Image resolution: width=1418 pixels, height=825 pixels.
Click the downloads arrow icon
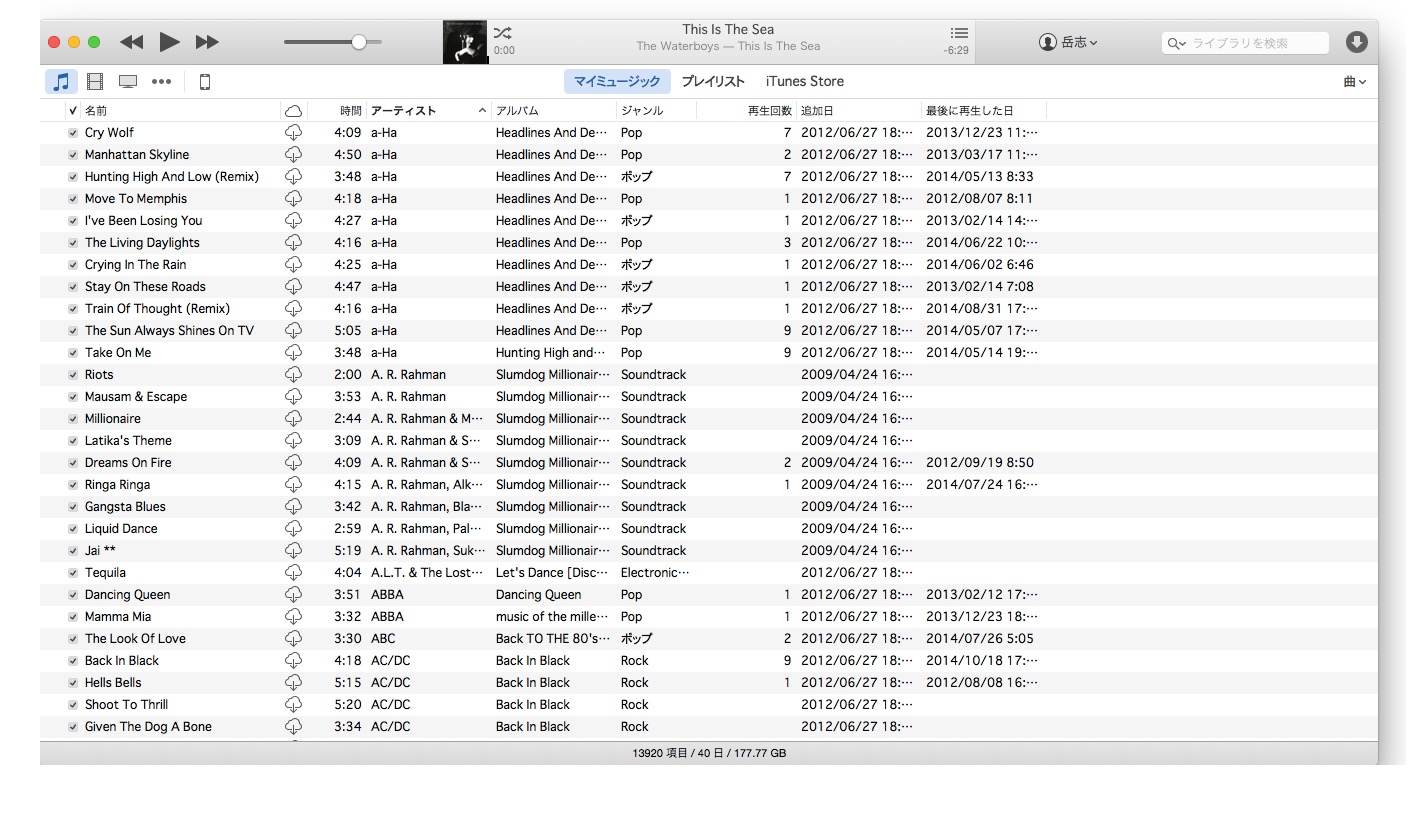click(1356, 42)
